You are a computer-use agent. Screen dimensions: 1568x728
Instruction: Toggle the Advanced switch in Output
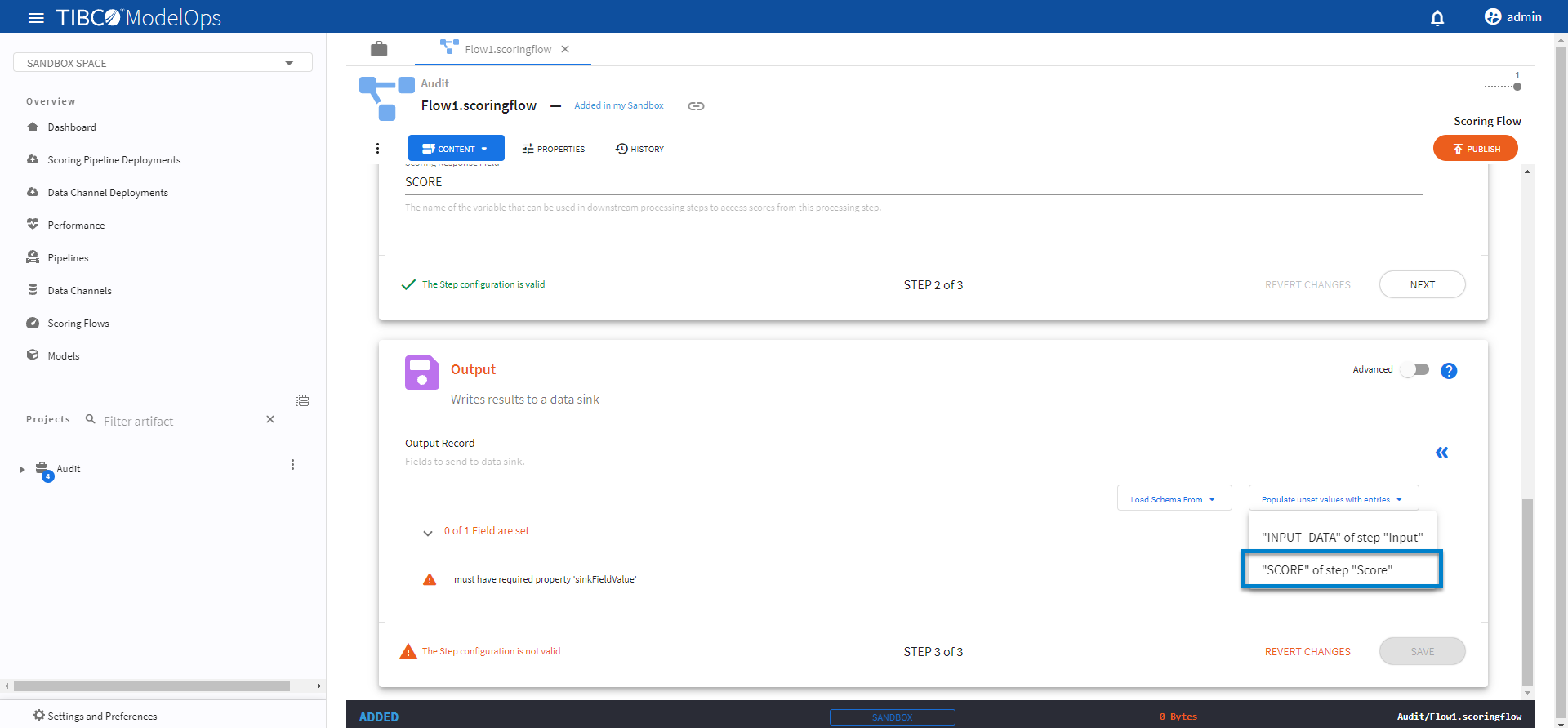[x=1415, y=369]
